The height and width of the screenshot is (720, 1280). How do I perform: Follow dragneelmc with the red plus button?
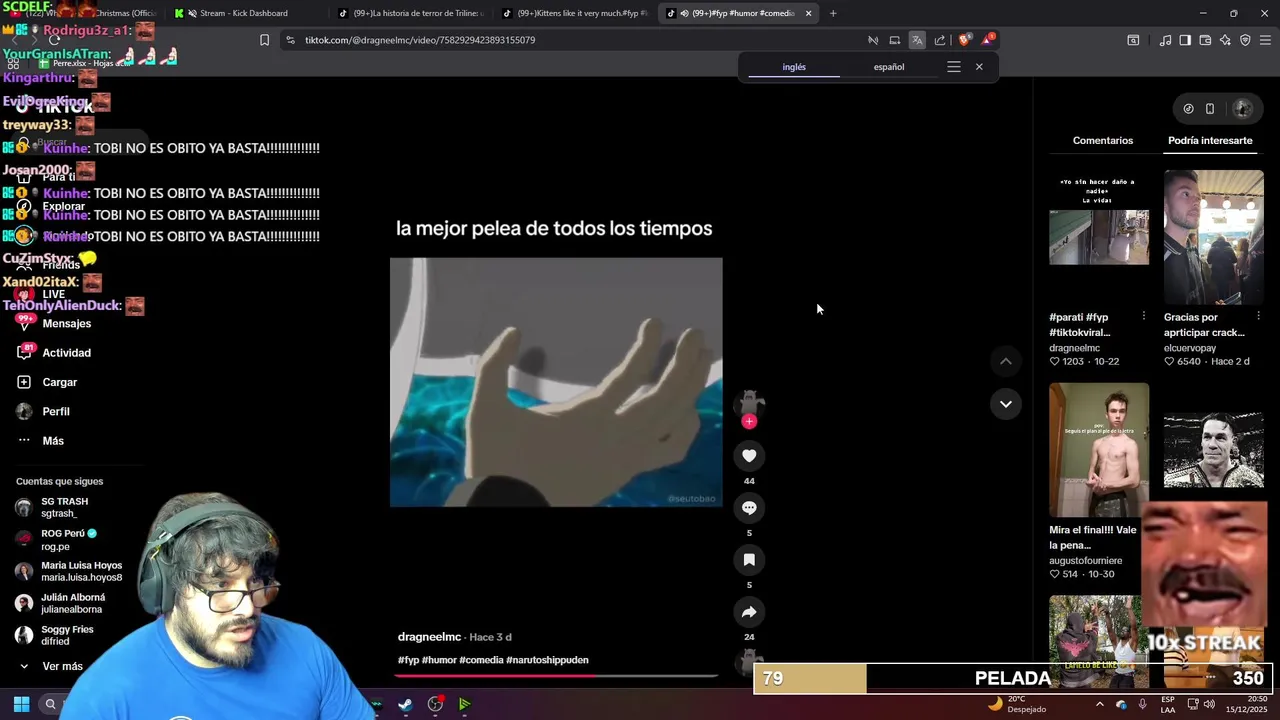coord(749,421)
